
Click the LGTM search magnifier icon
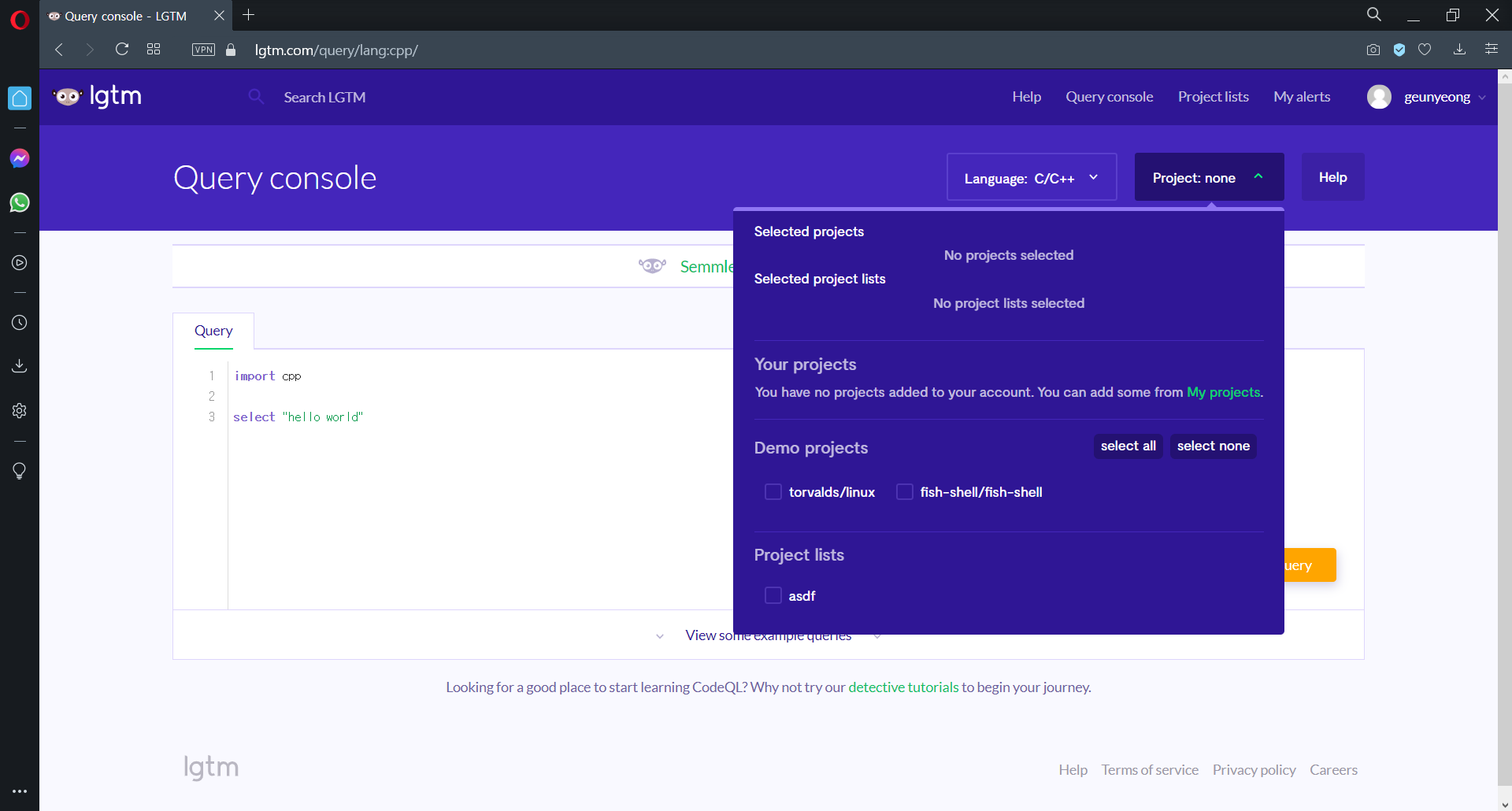pyautogui.click(x=256, y=97)
